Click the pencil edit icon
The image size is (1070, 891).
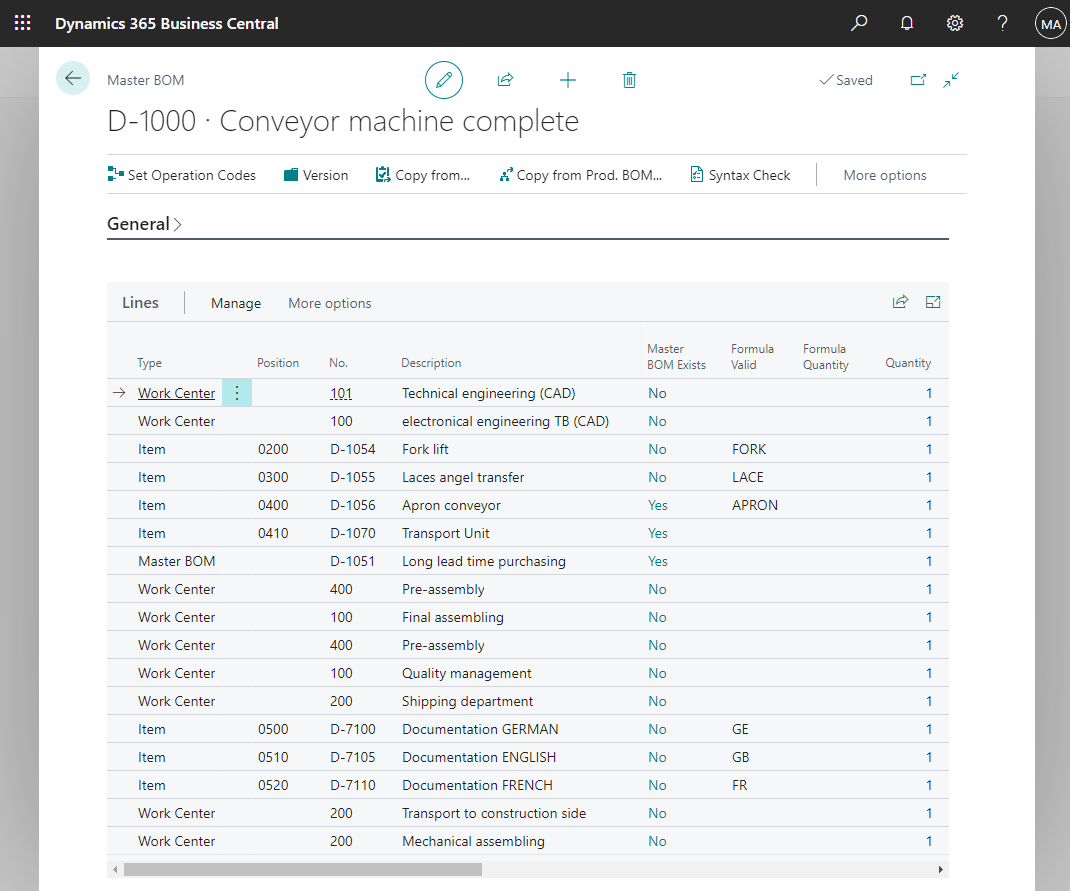(444, 80)
